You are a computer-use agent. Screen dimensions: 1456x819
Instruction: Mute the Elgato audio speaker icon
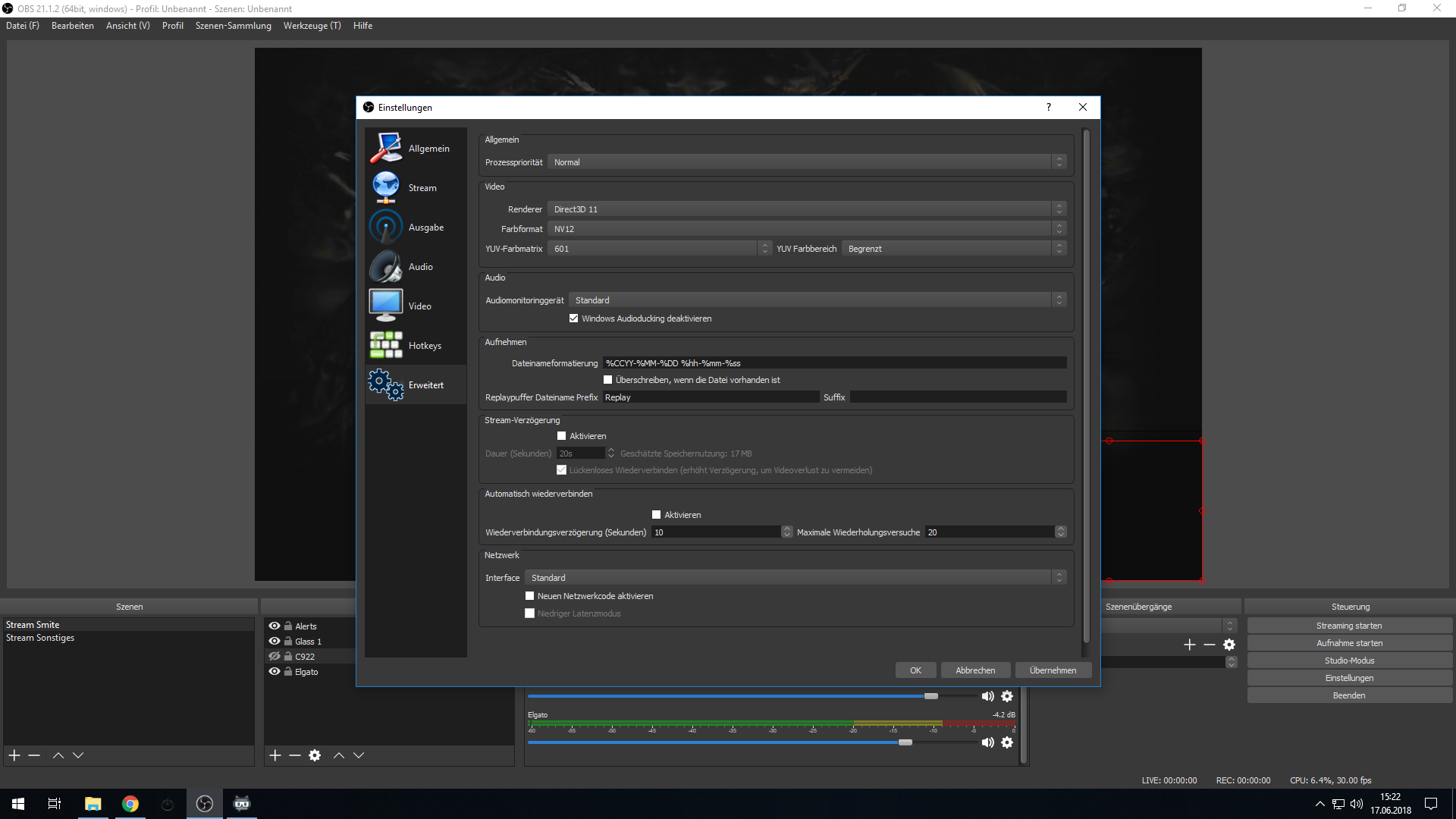(987, 742)
